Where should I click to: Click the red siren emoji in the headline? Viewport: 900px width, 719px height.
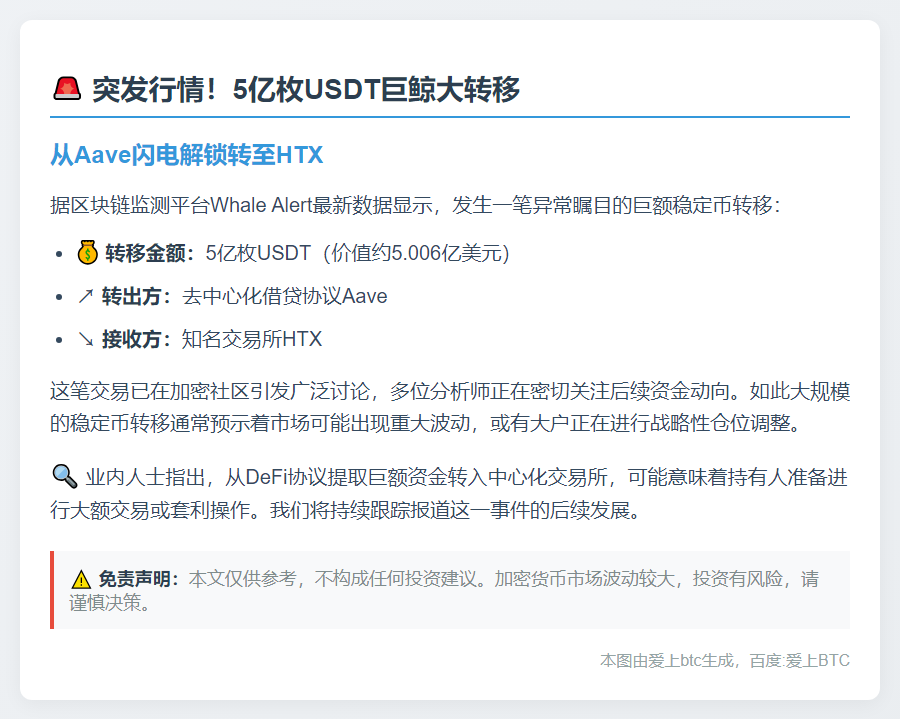coord(66,90)
